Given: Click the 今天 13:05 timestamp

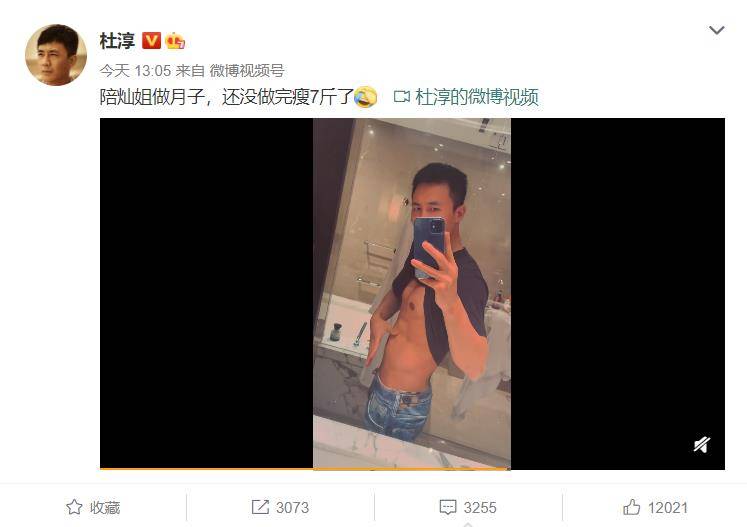Looking at the screenshot, I should point(135,71).
